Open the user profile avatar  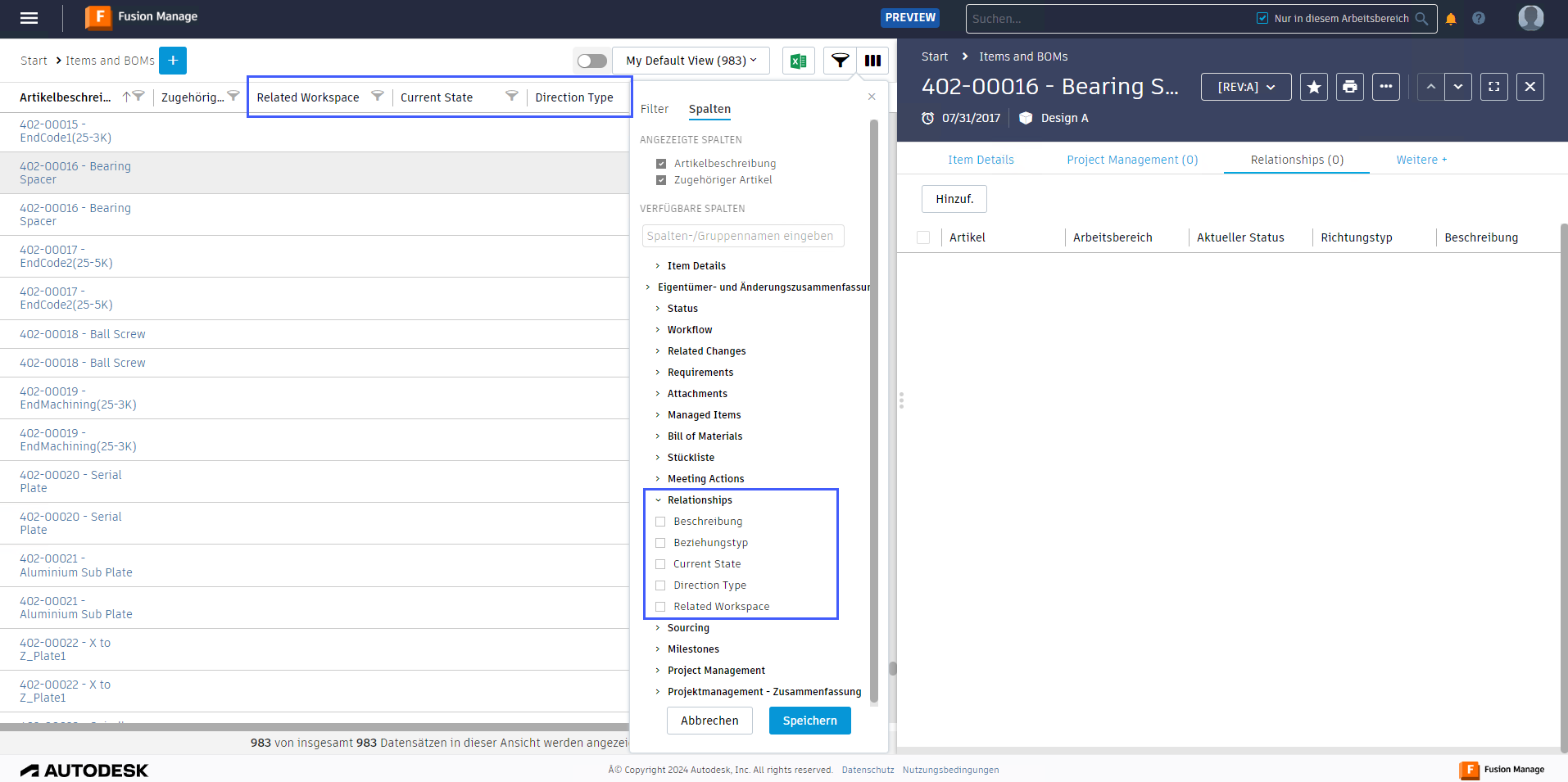click(x=1530, y=18)
